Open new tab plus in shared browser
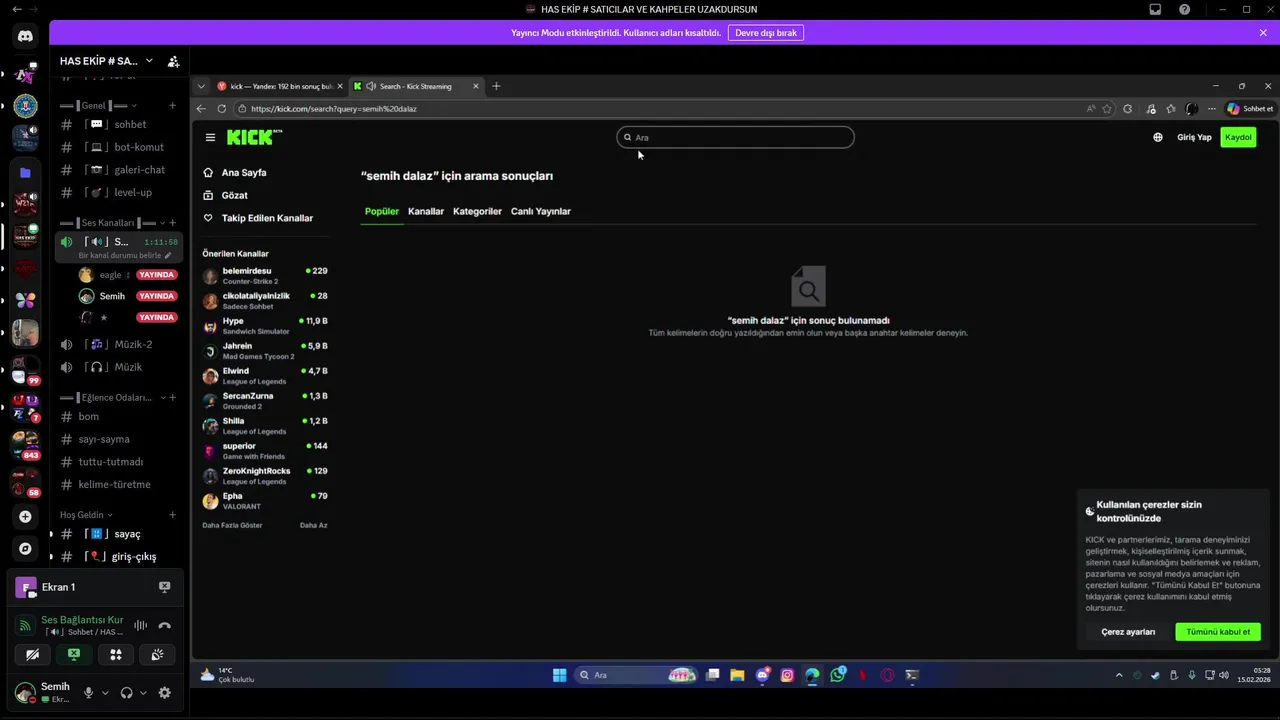The height and width of the screenshot is (720, 1280). tap(496, 86)
